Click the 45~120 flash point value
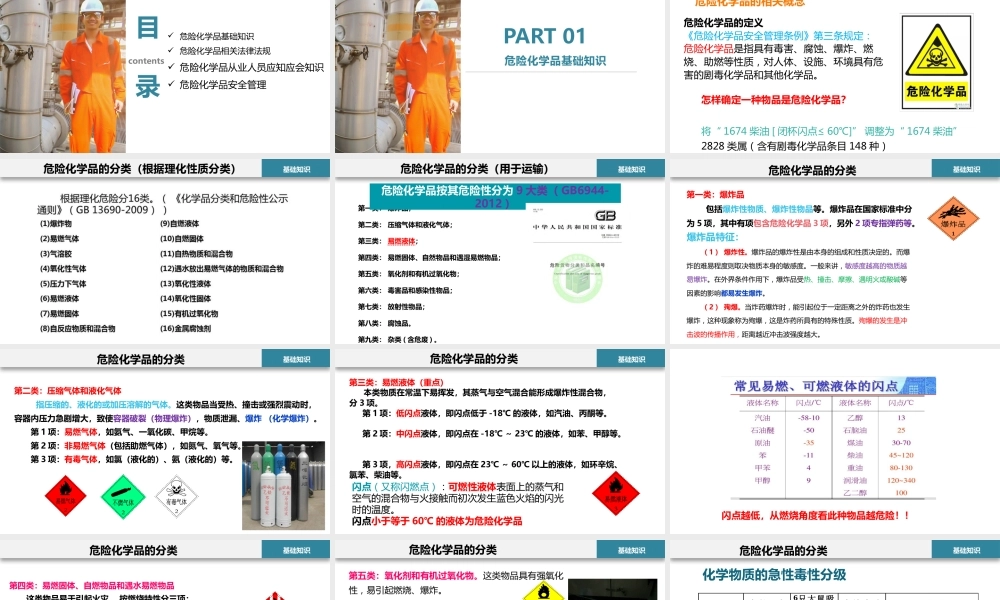1000x600 pixels. click(901, 455)
